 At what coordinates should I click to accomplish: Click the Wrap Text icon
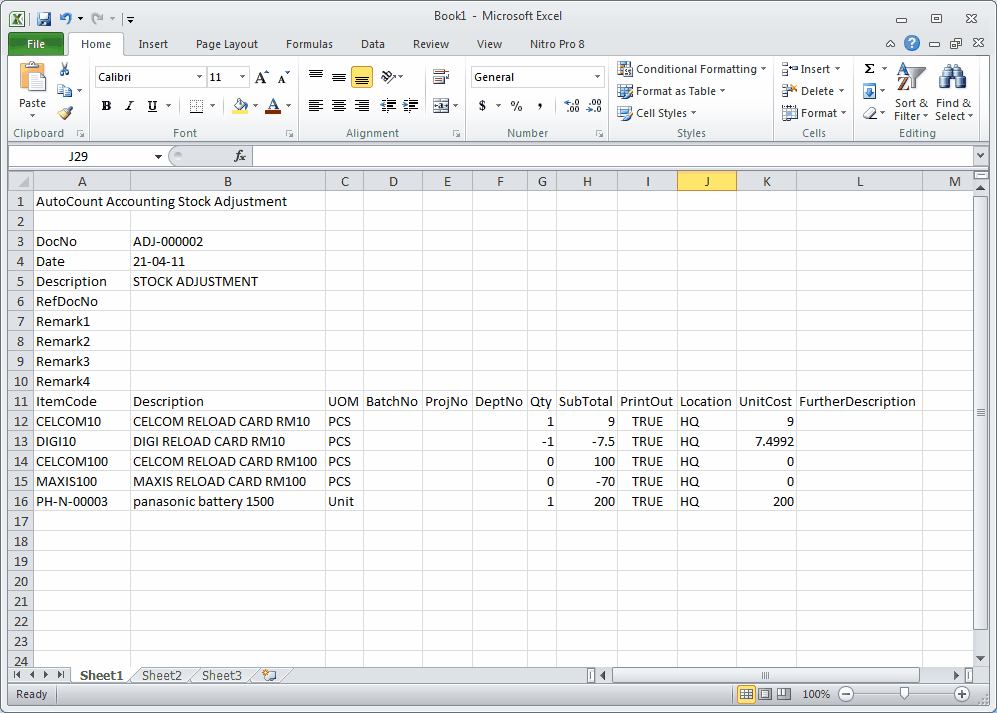pyautogui.click(x=441, y=77)
